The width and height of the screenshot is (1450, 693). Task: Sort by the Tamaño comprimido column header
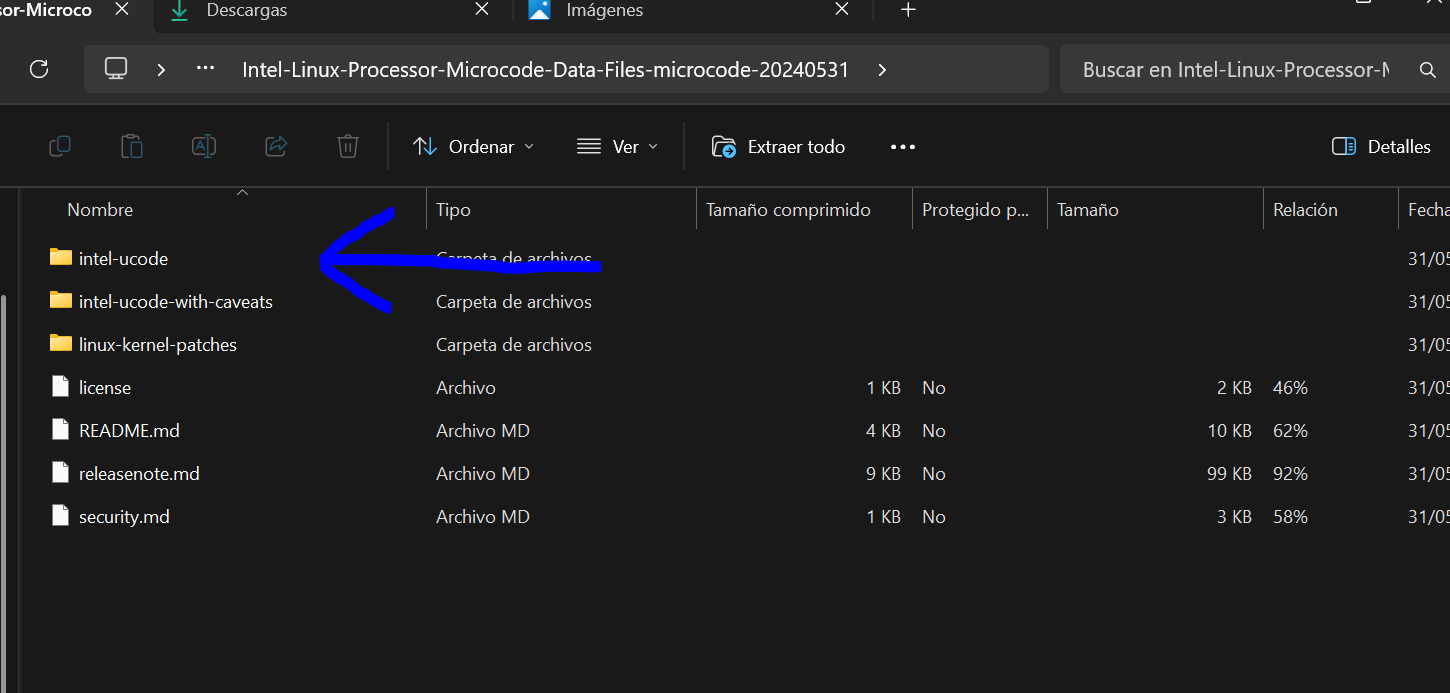788,210
